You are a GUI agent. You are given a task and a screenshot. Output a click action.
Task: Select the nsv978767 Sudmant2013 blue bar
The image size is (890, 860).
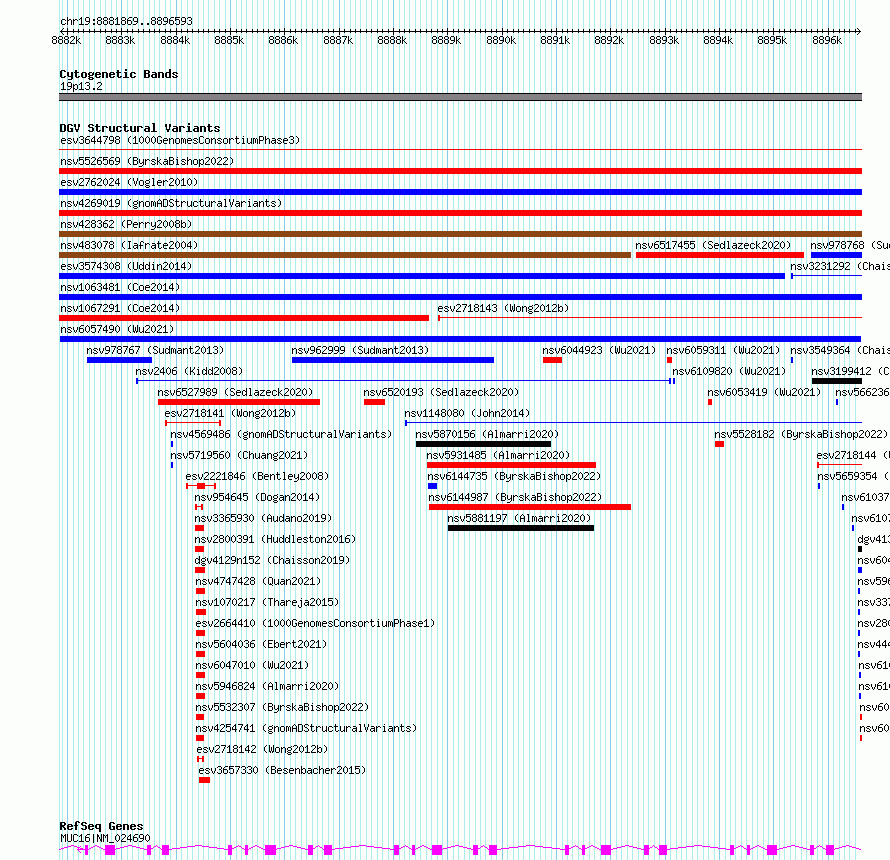[119, 360]
